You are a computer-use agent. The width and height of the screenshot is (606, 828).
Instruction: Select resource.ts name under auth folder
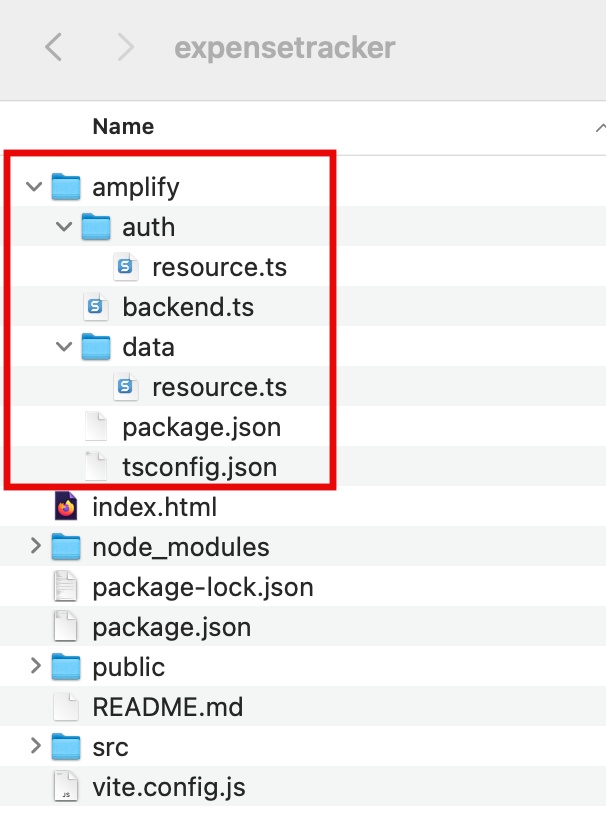220,268
